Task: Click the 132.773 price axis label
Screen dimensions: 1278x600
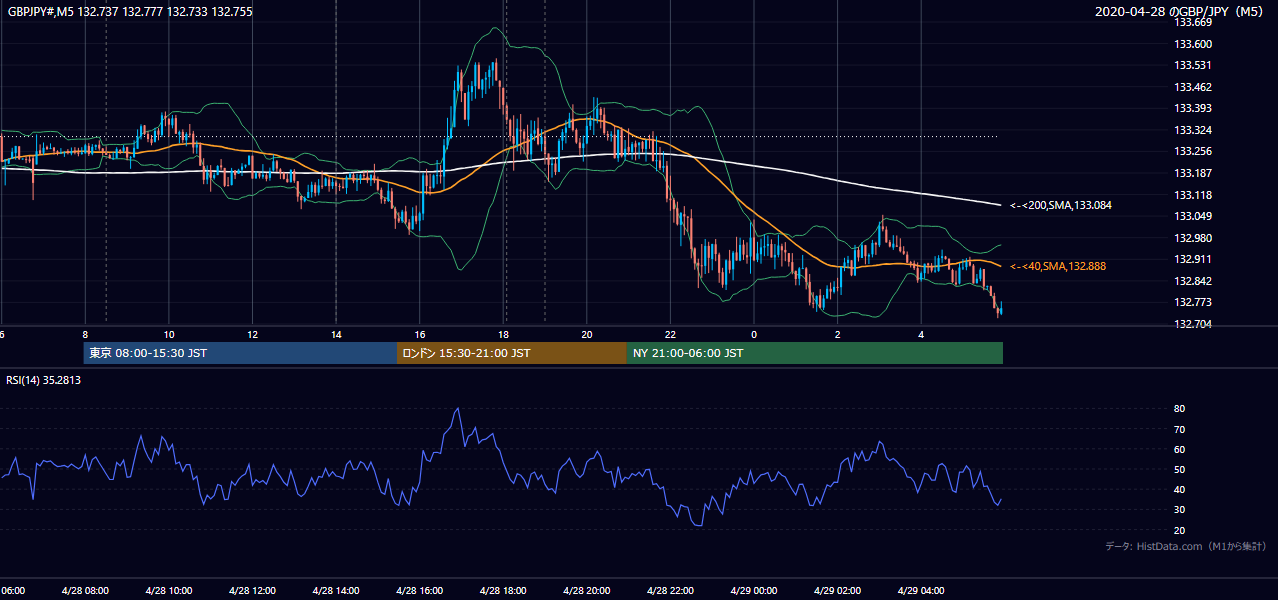Action: pos(1192,302)
